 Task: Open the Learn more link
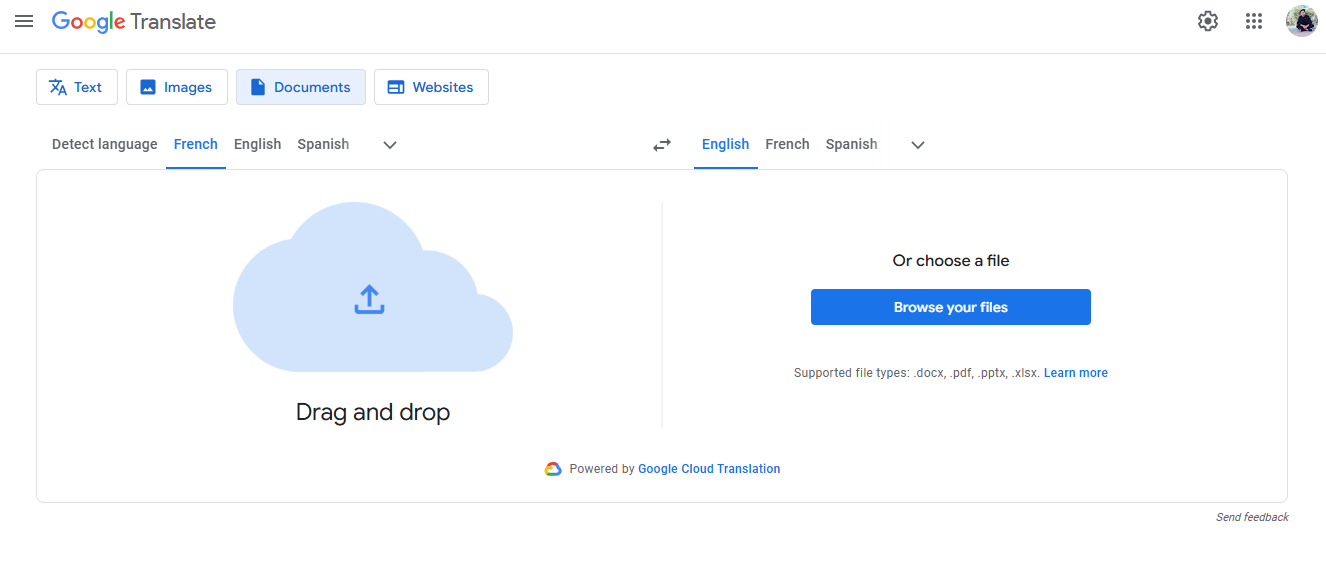1075,372
